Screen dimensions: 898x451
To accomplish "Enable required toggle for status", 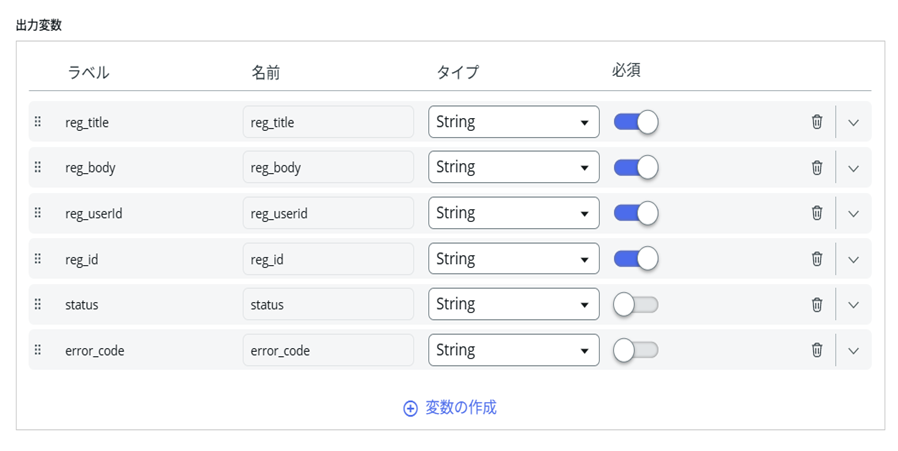I will tap(636, 305).
